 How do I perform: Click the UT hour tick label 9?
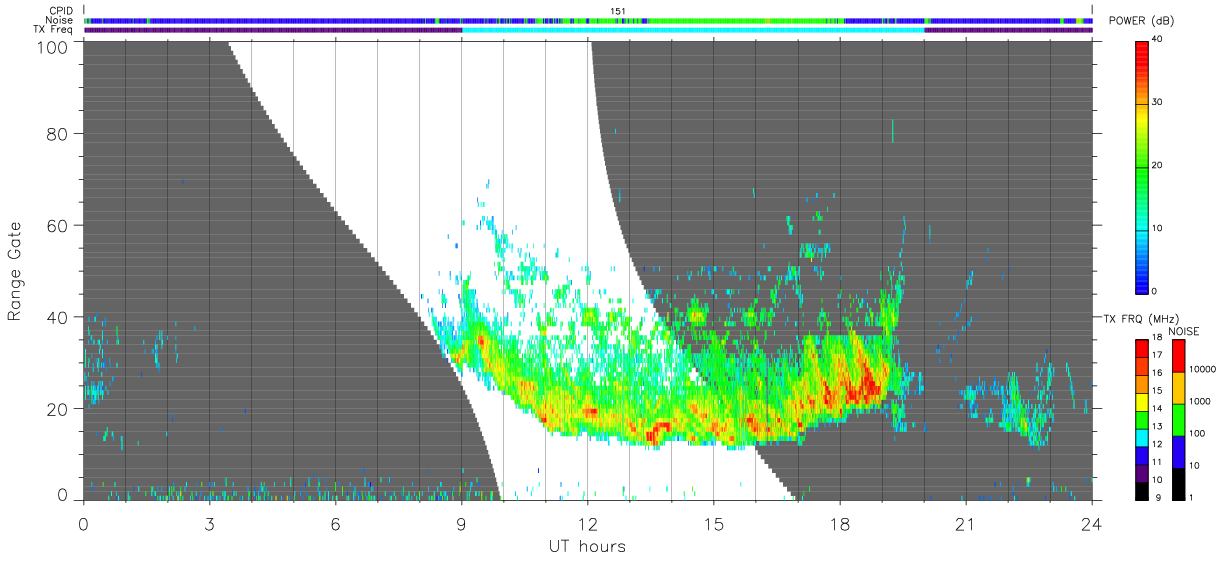click(x=461, y=523)
